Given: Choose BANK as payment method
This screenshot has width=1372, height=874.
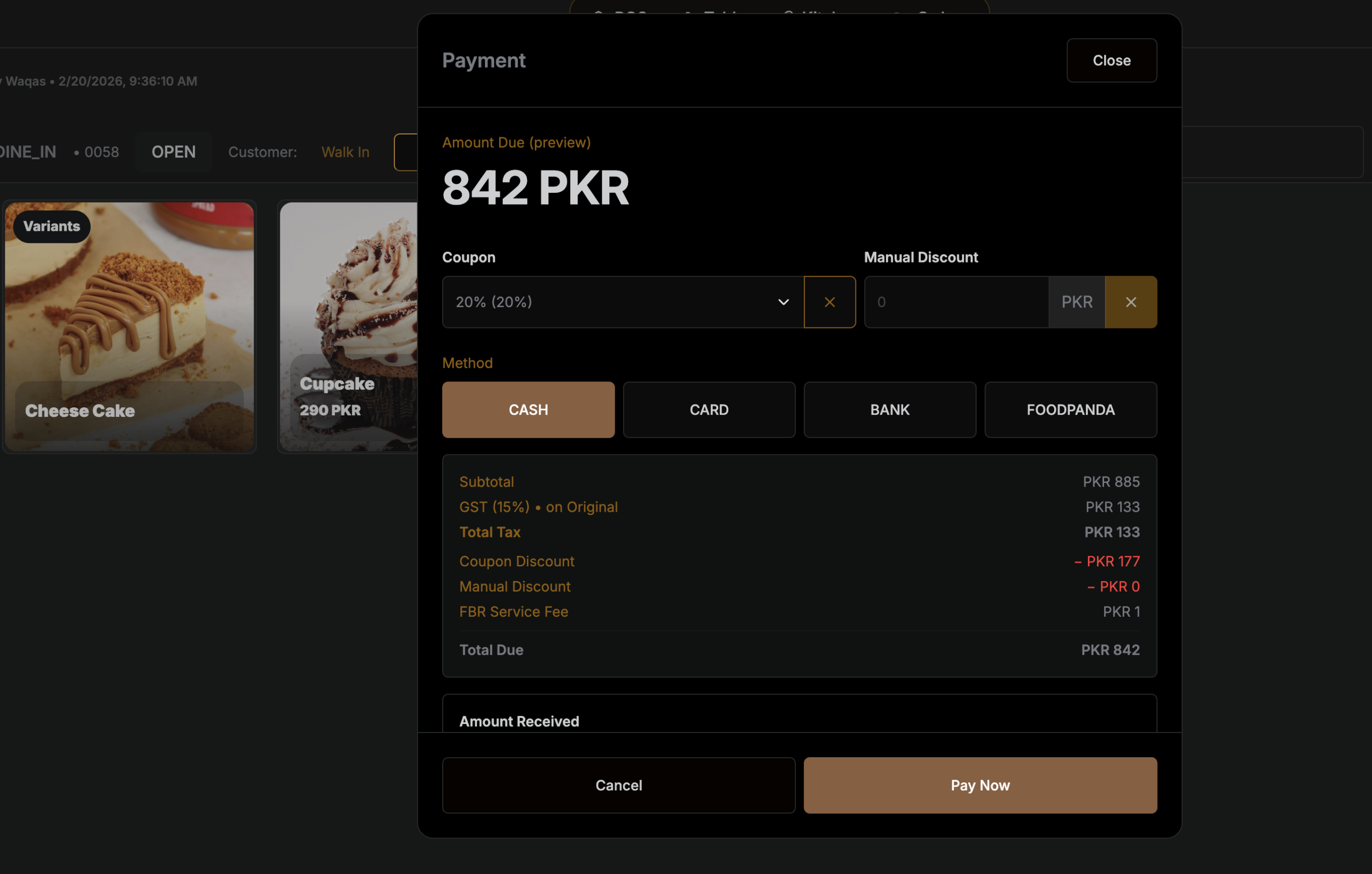Looking at the screenshot, I should 890,409.
